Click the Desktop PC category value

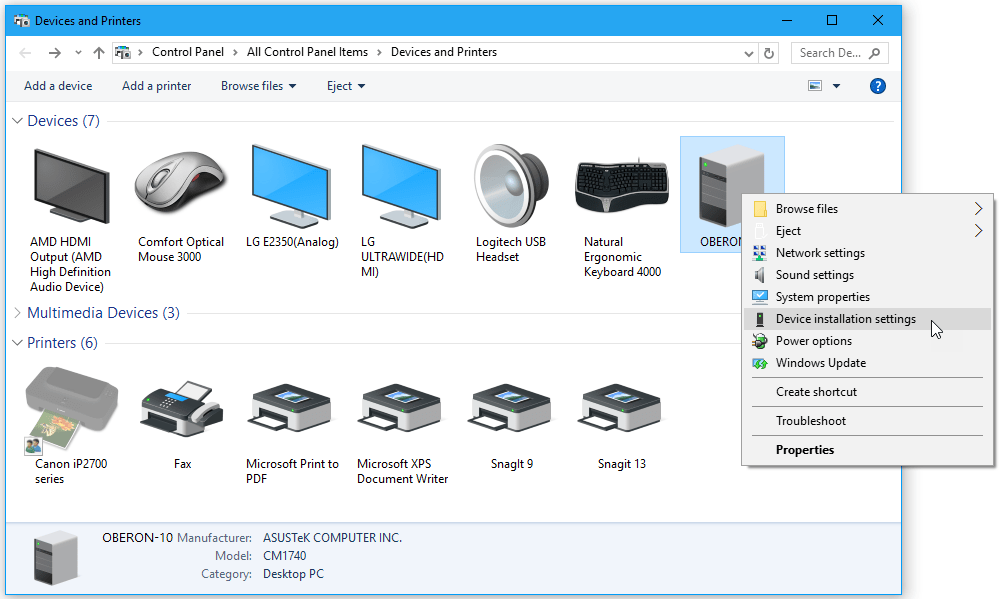293,574
